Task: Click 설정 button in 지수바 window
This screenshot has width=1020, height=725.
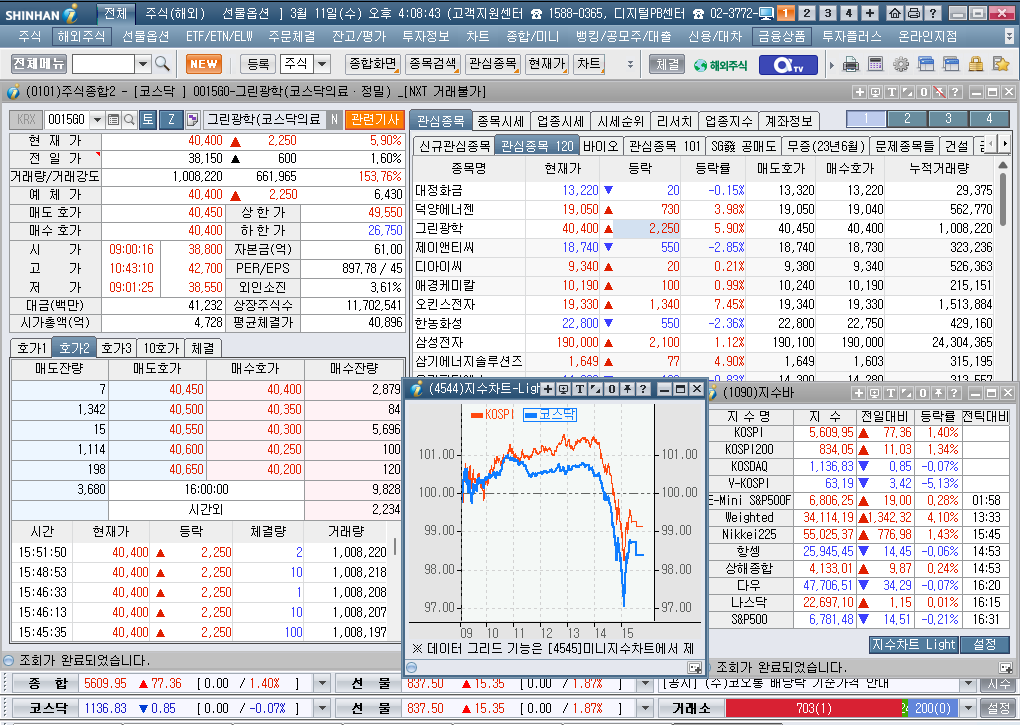Action: 984,644
